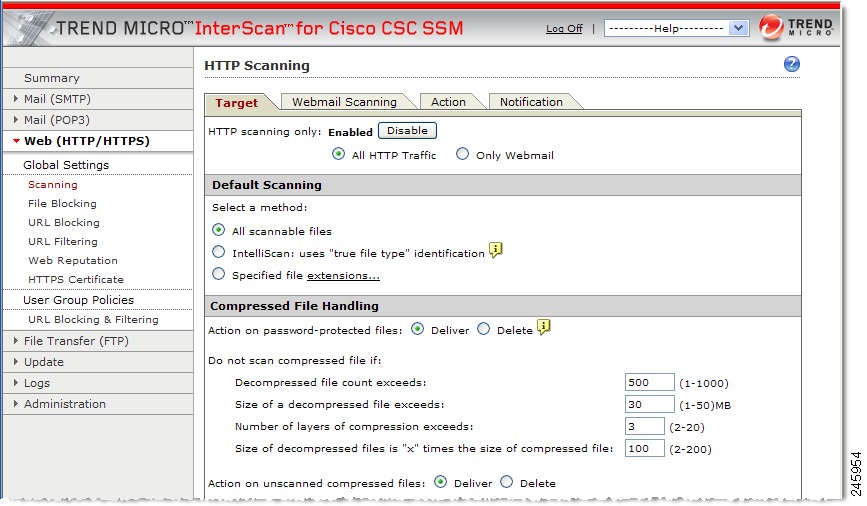Choose Specified file extensions method
The width and height of the screenshot is (867, 506).
[x=218, y=274]
